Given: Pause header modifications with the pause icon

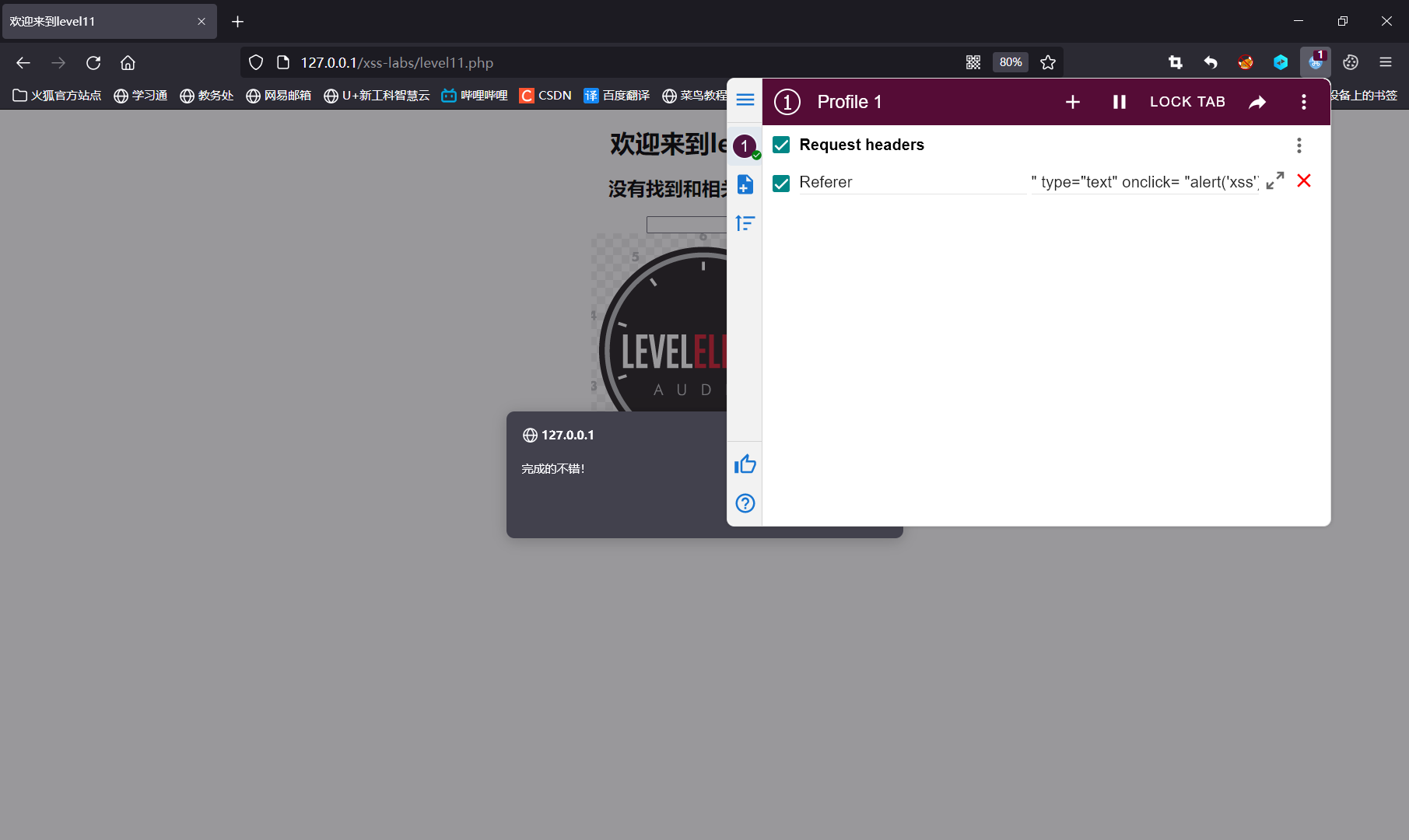Looking at the screenshot, I should point(1118,101).
